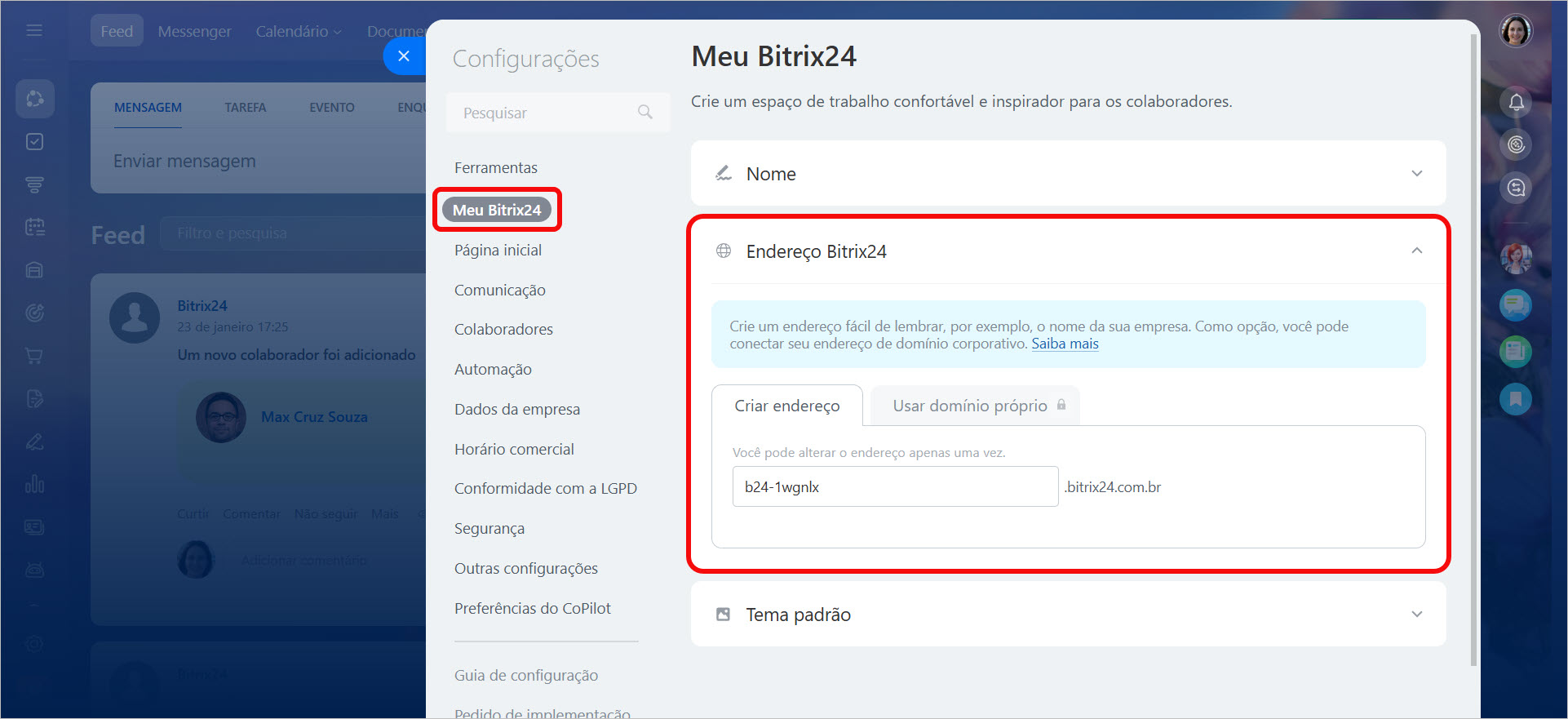Switch to Usar domínio próprio tab
1568x719 pixels.
click(976, 406)
